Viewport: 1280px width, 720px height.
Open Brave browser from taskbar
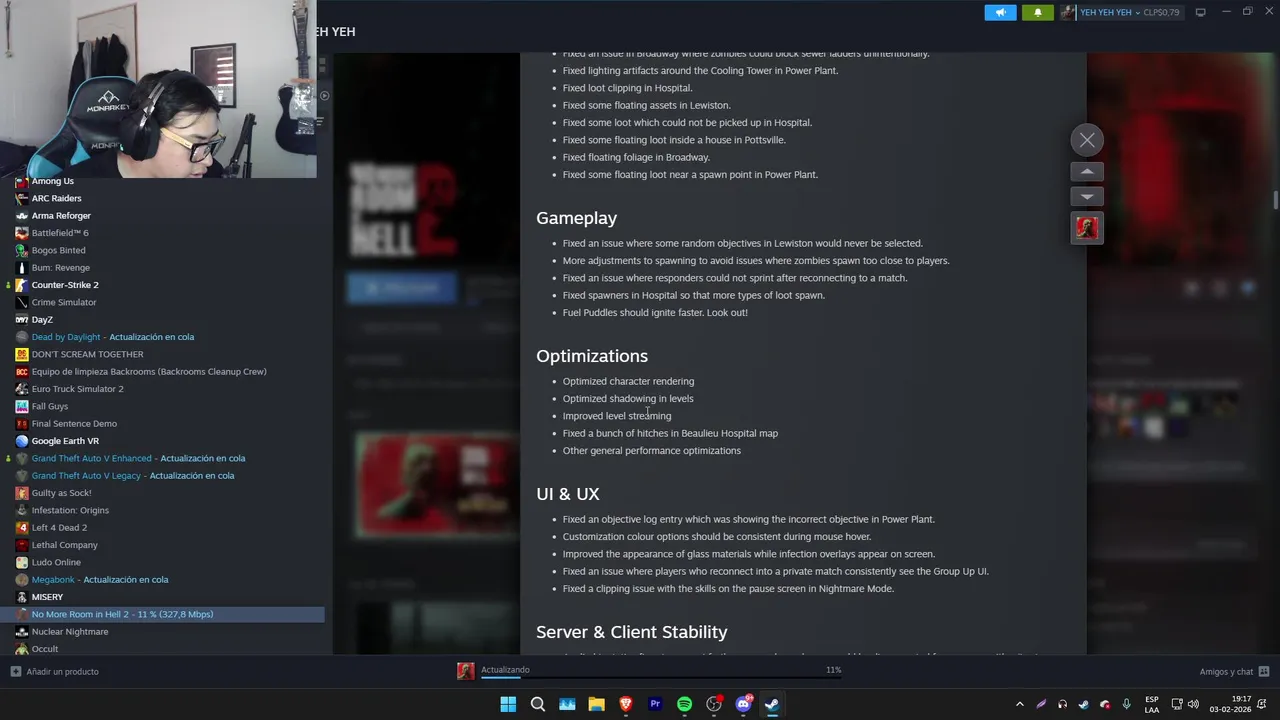click(x=626, y=704)
